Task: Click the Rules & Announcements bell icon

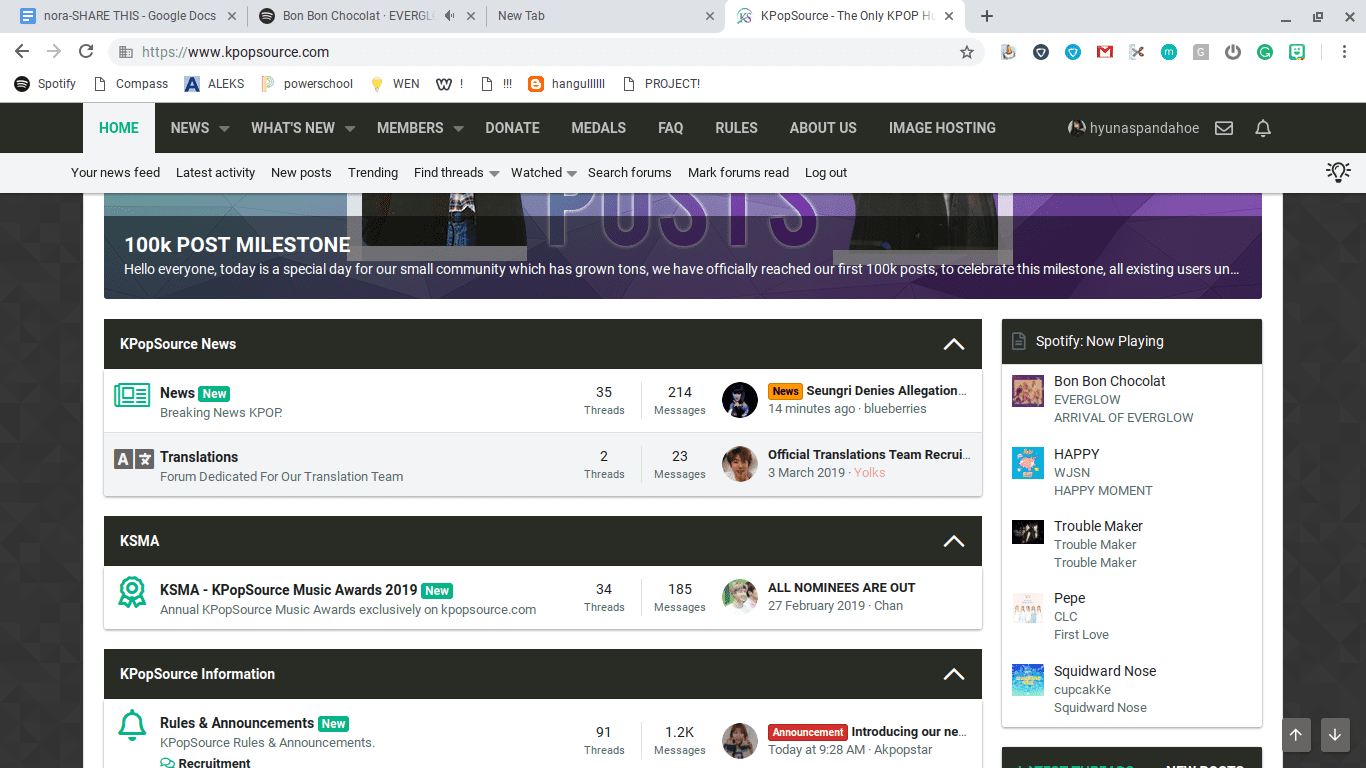Action: [132, 725]
